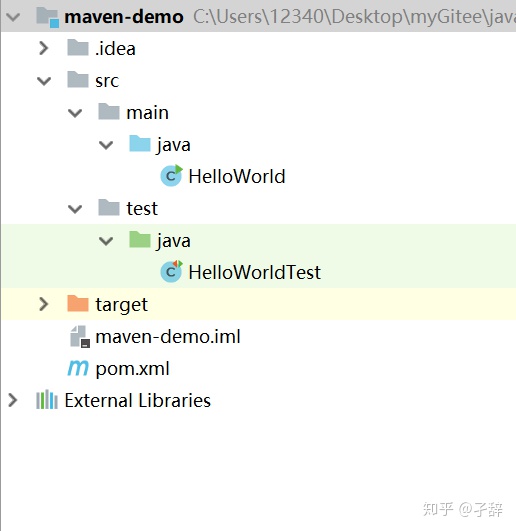The width and height of the screenshot is (516, 531).
Task: Open the pom.xml file
Action: pos(132,369)
